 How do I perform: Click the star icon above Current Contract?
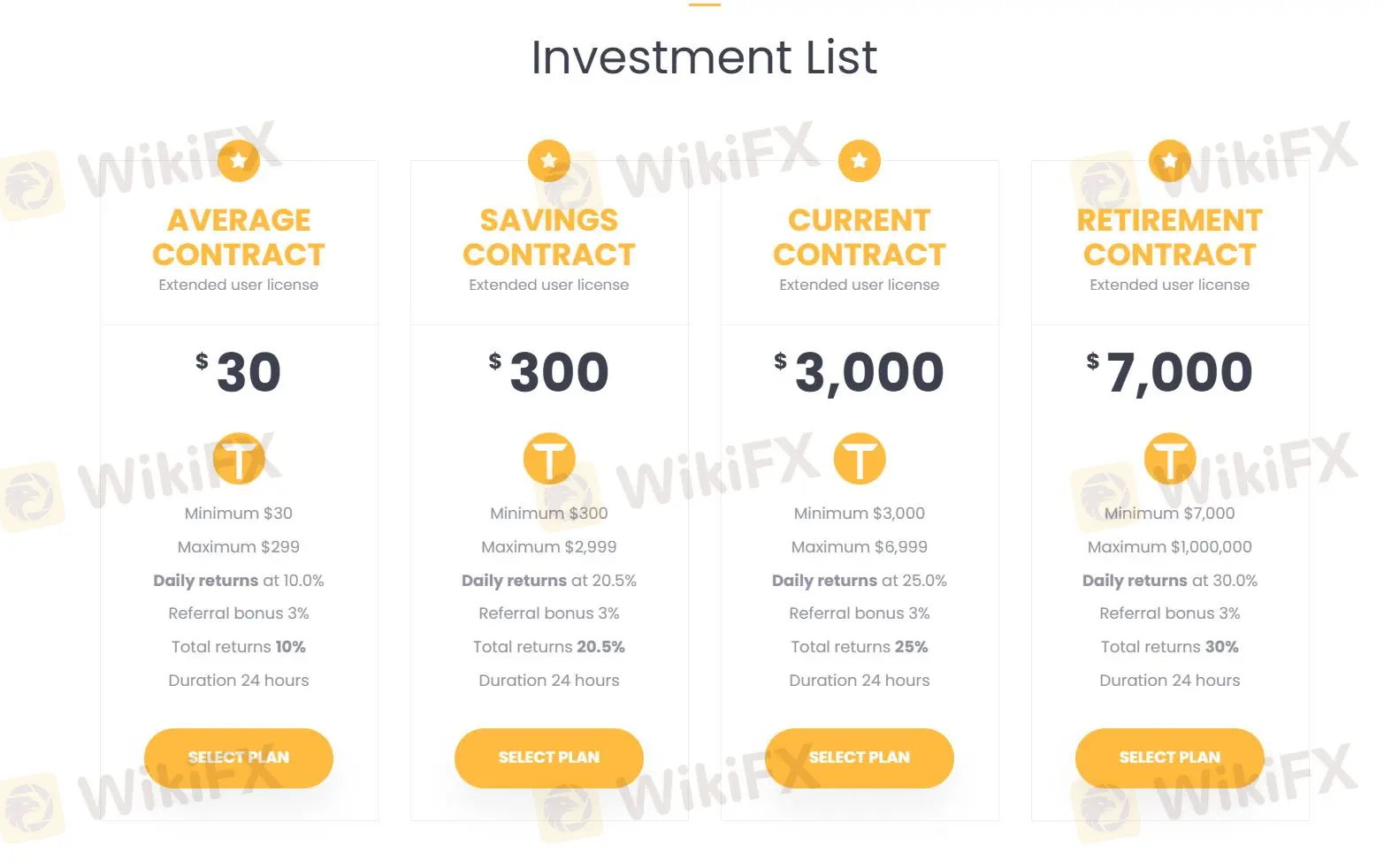859,161
